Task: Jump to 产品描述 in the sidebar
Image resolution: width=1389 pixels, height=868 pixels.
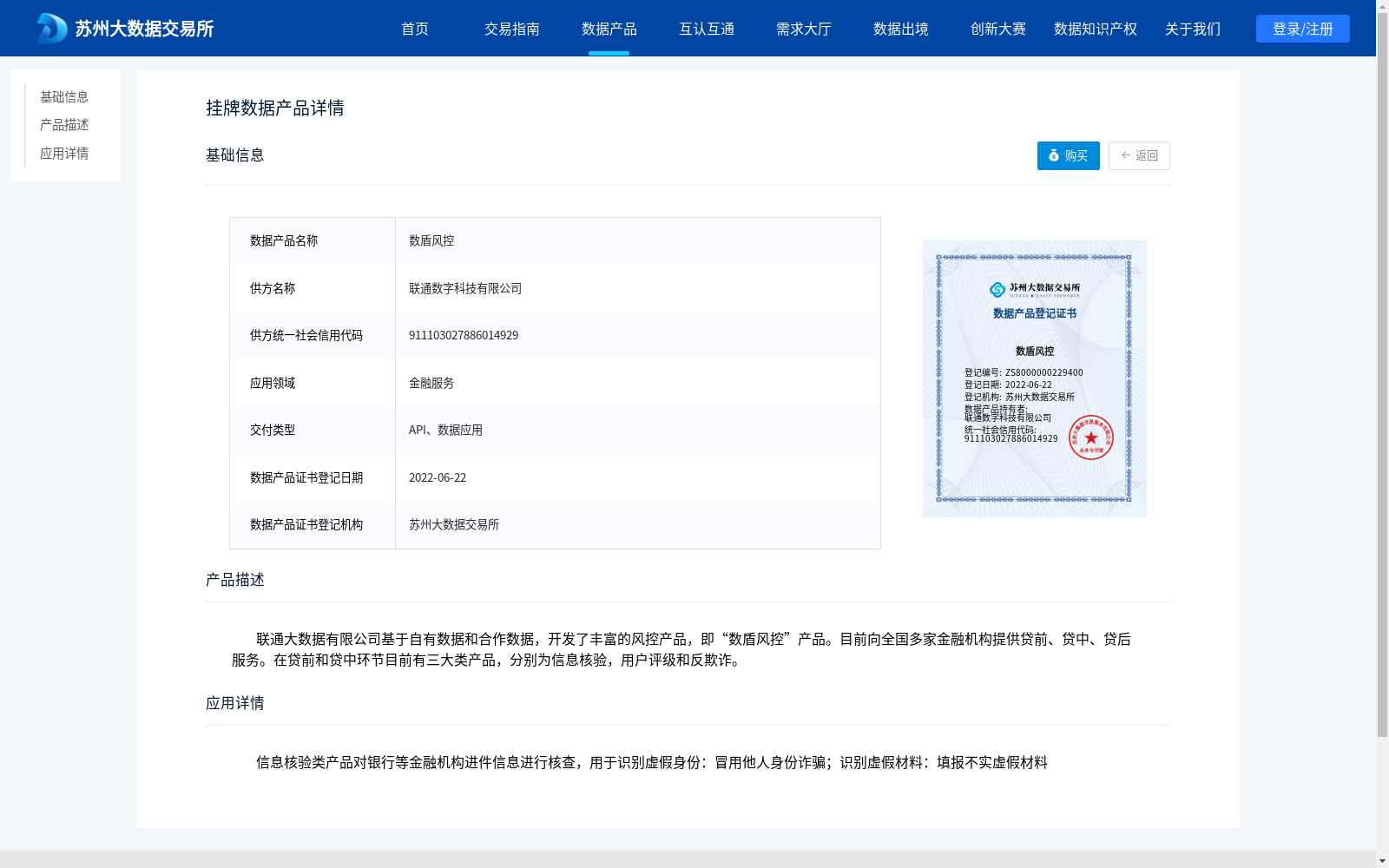Action: click(x=64, y=125)
